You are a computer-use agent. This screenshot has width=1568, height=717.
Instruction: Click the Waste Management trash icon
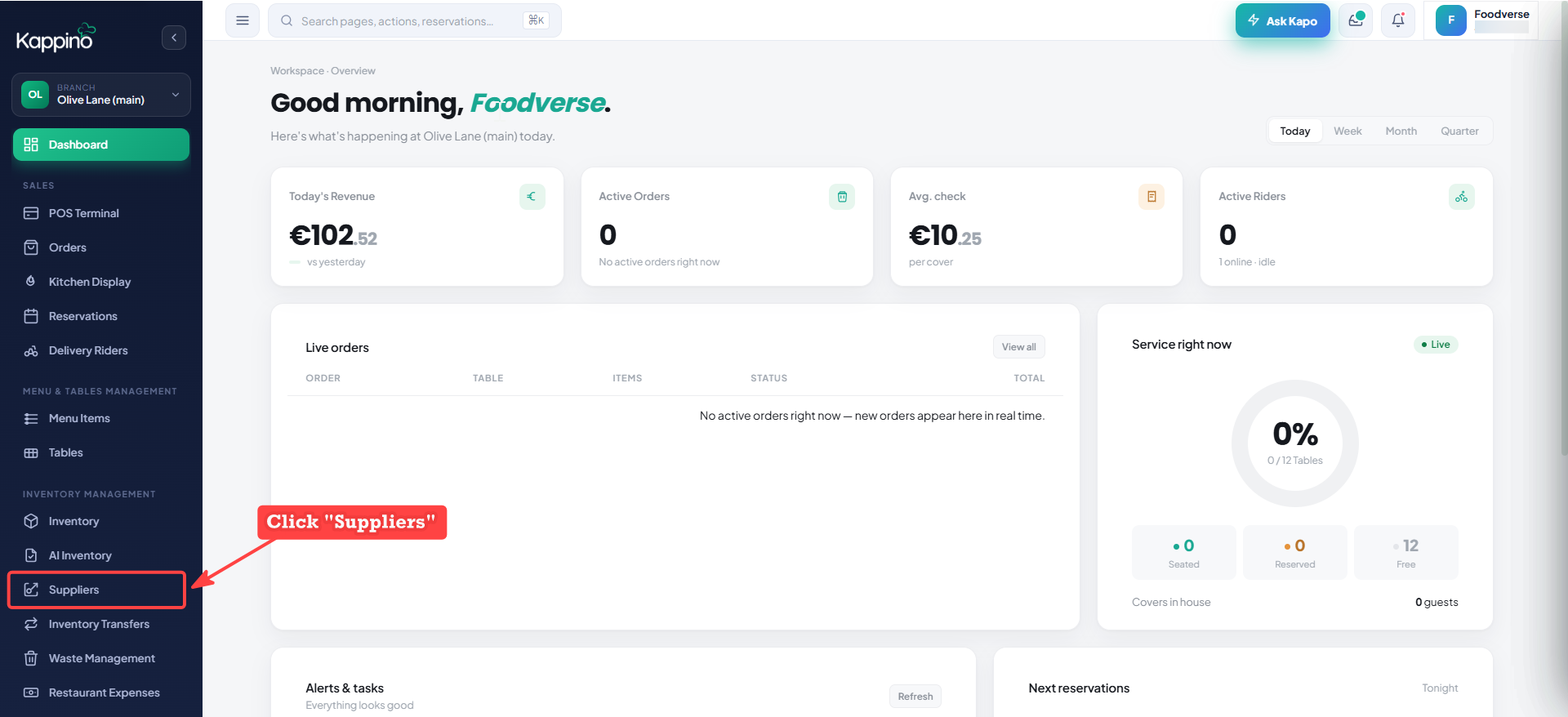pyautogui.click(x=31, y=658)
